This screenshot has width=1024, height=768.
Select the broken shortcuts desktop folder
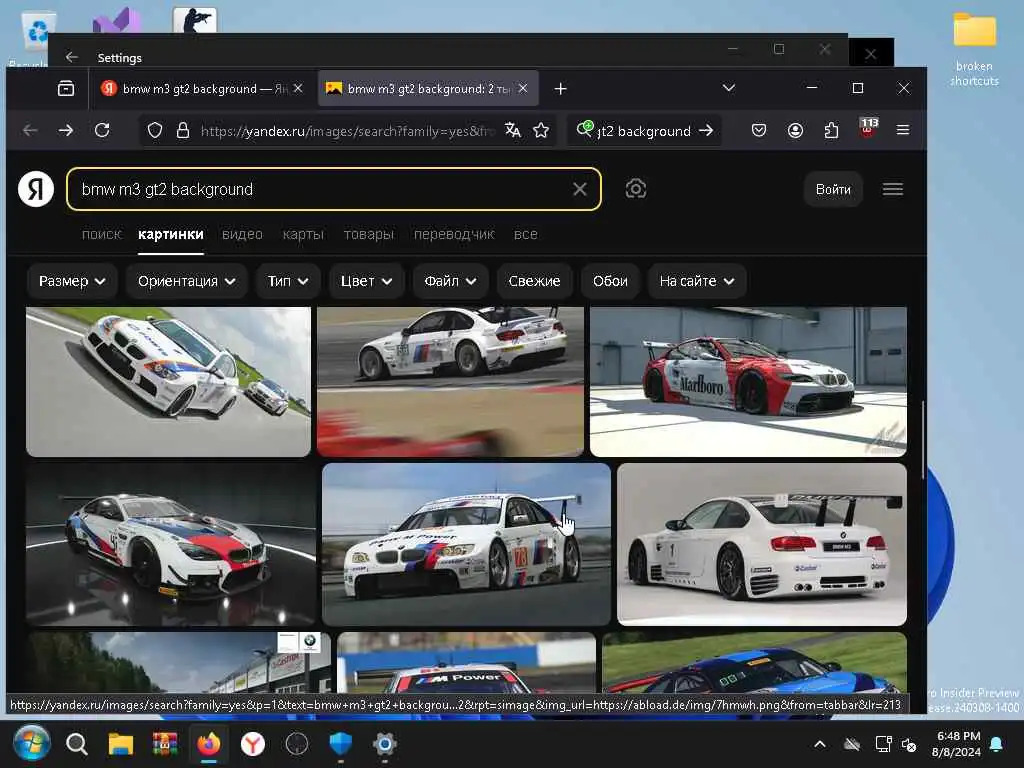[x=974, y=49]
